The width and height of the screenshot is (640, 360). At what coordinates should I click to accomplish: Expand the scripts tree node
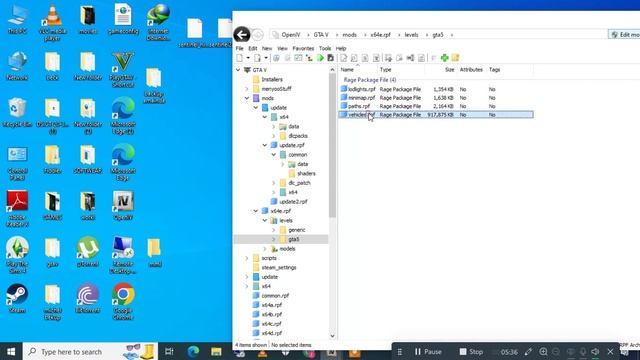pyautogui.click(x=247, y=258)
